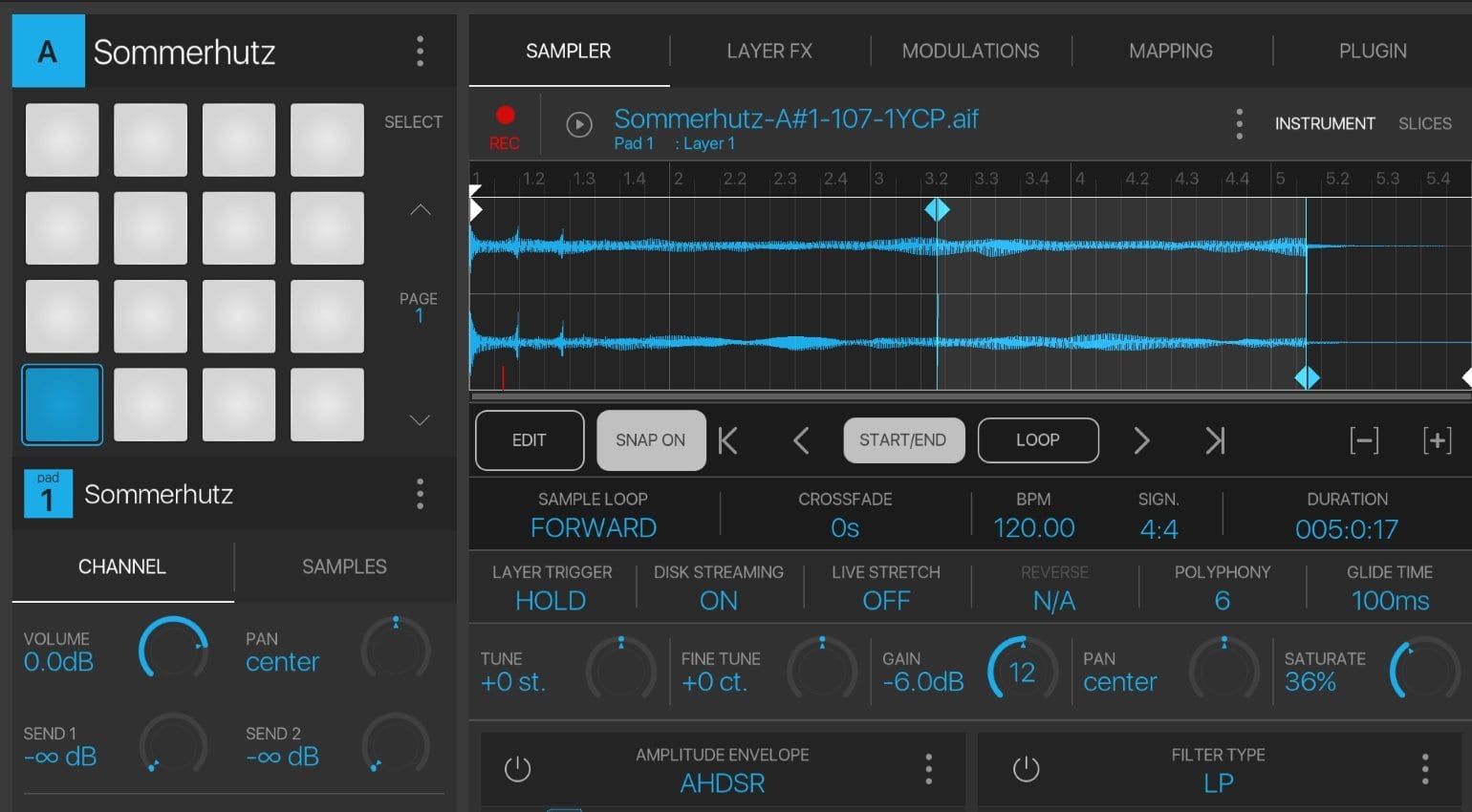Jump to sample start with the skip-back icon

pos(727,440)
